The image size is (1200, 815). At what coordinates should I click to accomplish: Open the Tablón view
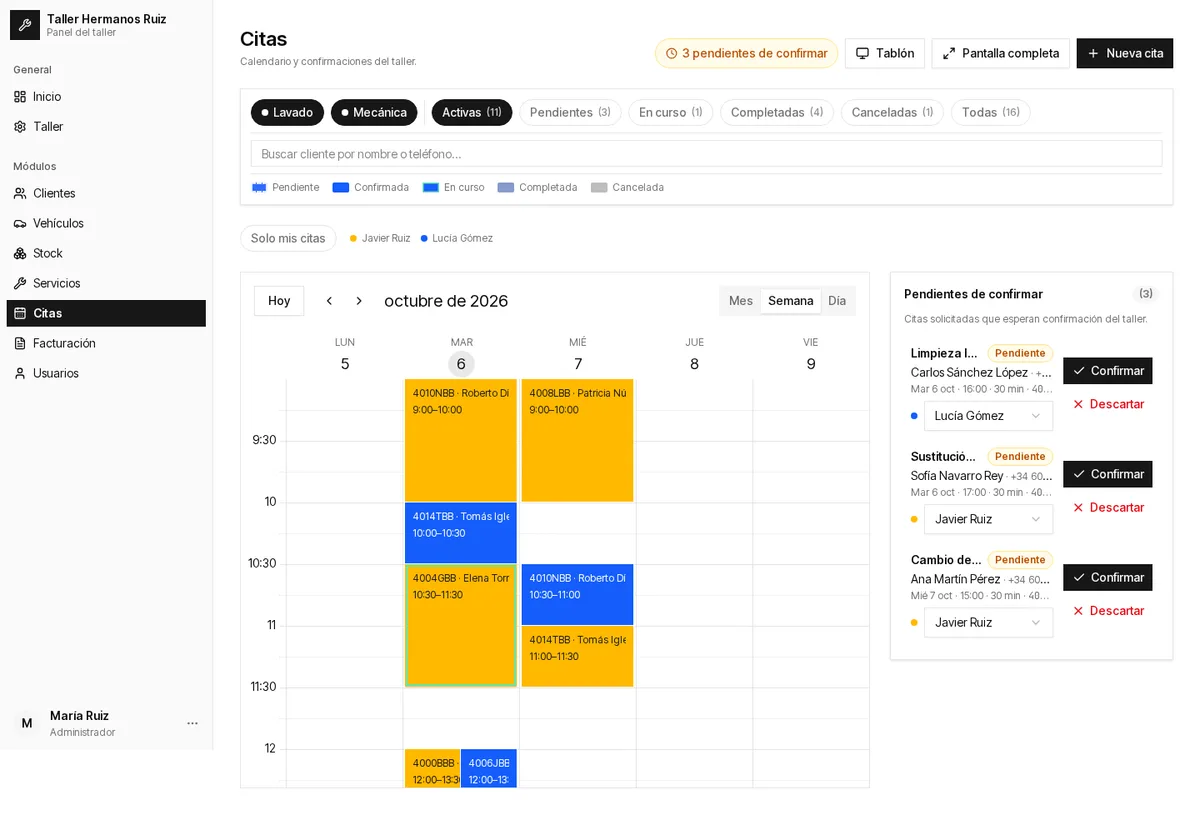[x=885, y=53]
